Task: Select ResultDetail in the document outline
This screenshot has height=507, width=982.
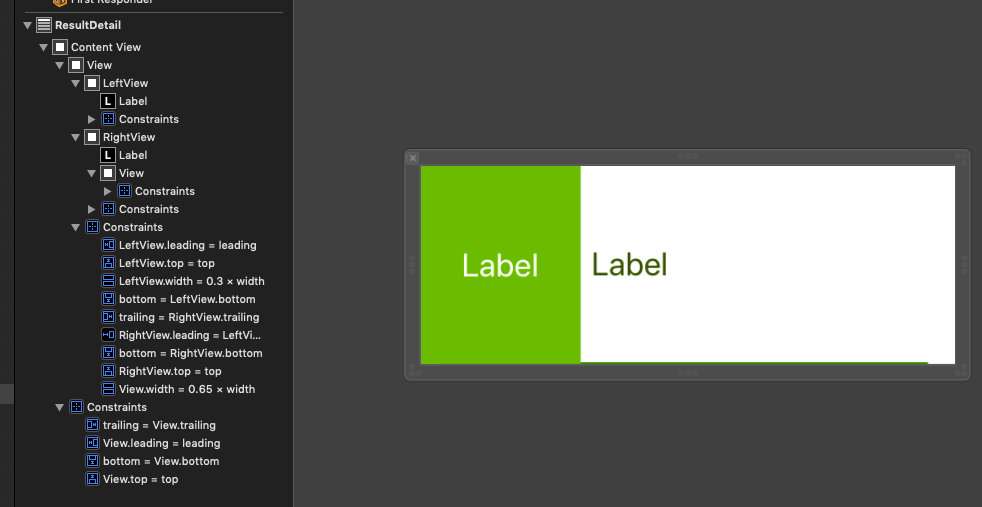Action: click(x=88, y=25)
